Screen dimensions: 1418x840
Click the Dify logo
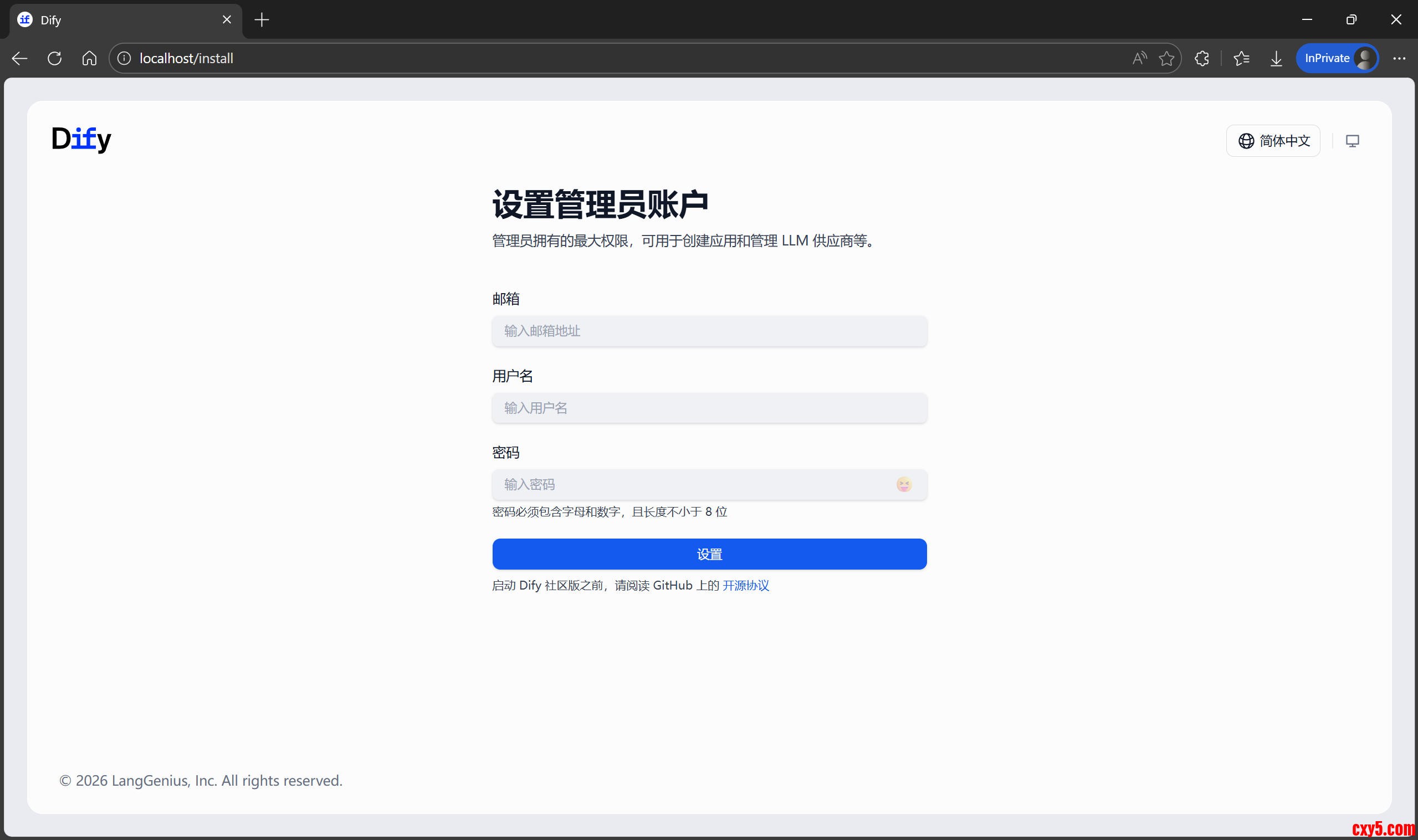[81, 139]
